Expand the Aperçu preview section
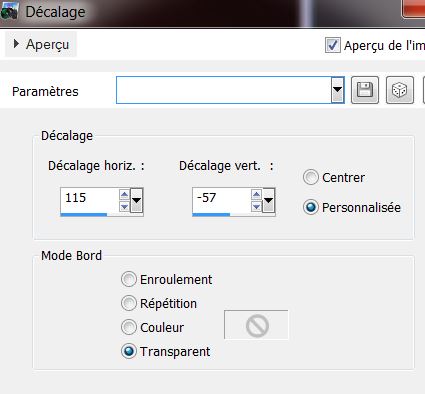This screenshot has width=425, height=394. [x=41, y=44]
